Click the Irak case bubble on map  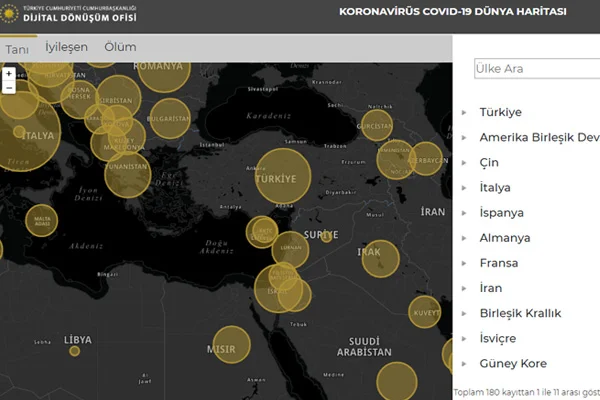[x=381, y=259]
